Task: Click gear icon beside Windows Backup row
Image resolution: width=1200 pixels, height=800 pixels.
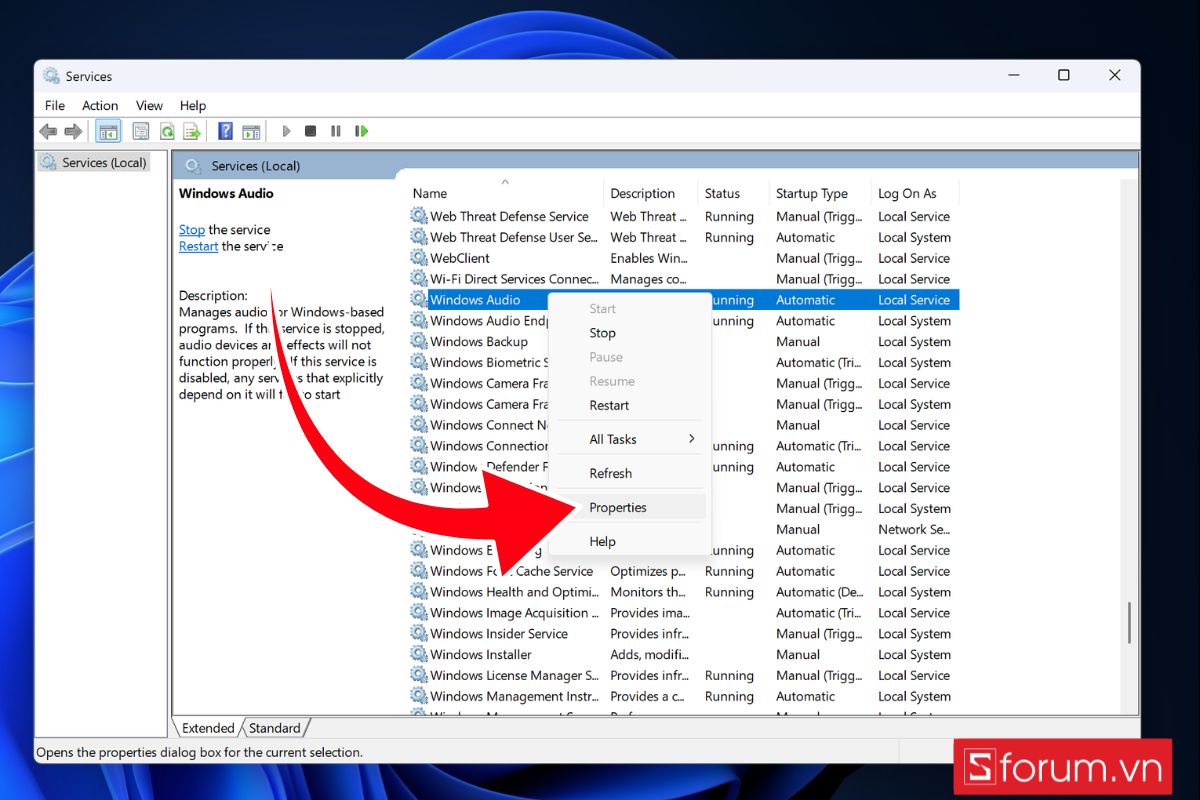Action: point(419,341)
